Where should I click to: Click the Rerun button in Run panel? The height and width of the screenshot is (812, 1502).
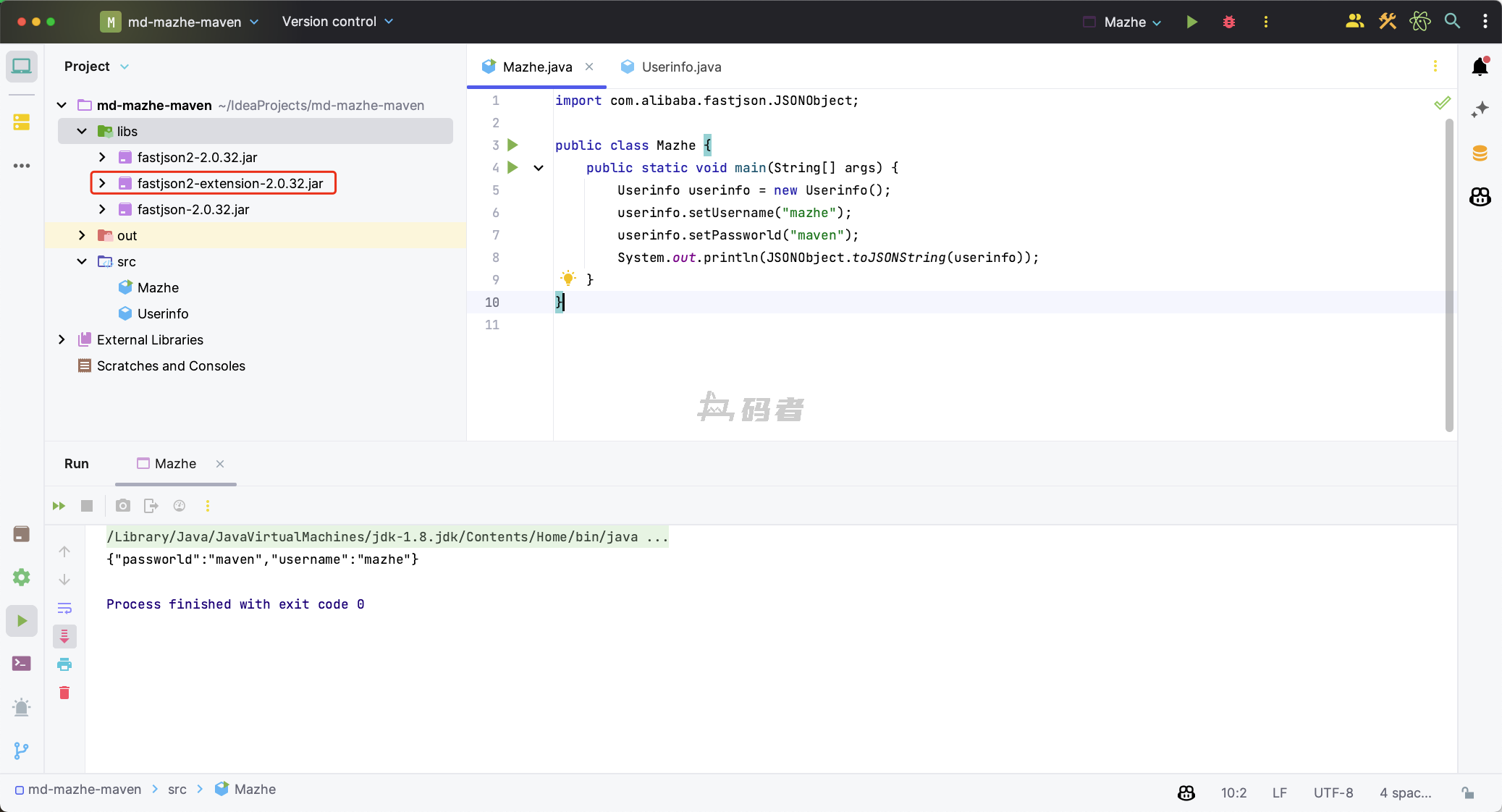[59, 506]
